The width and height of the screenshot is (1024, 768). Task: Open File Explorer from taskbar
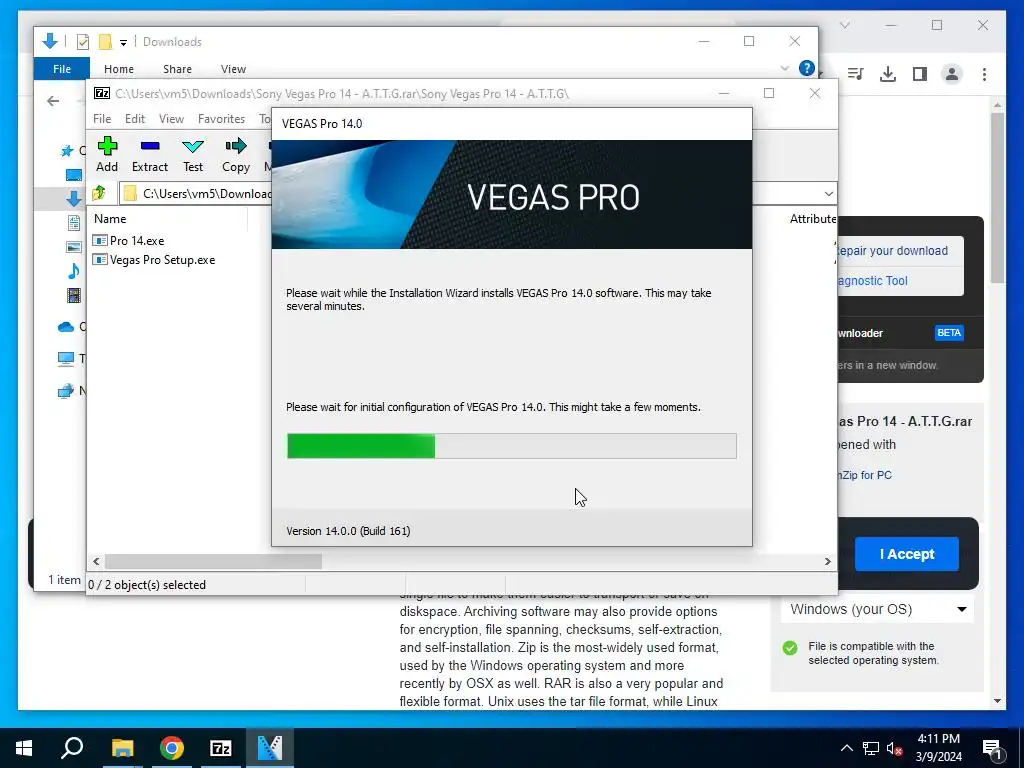pos(122,748)
